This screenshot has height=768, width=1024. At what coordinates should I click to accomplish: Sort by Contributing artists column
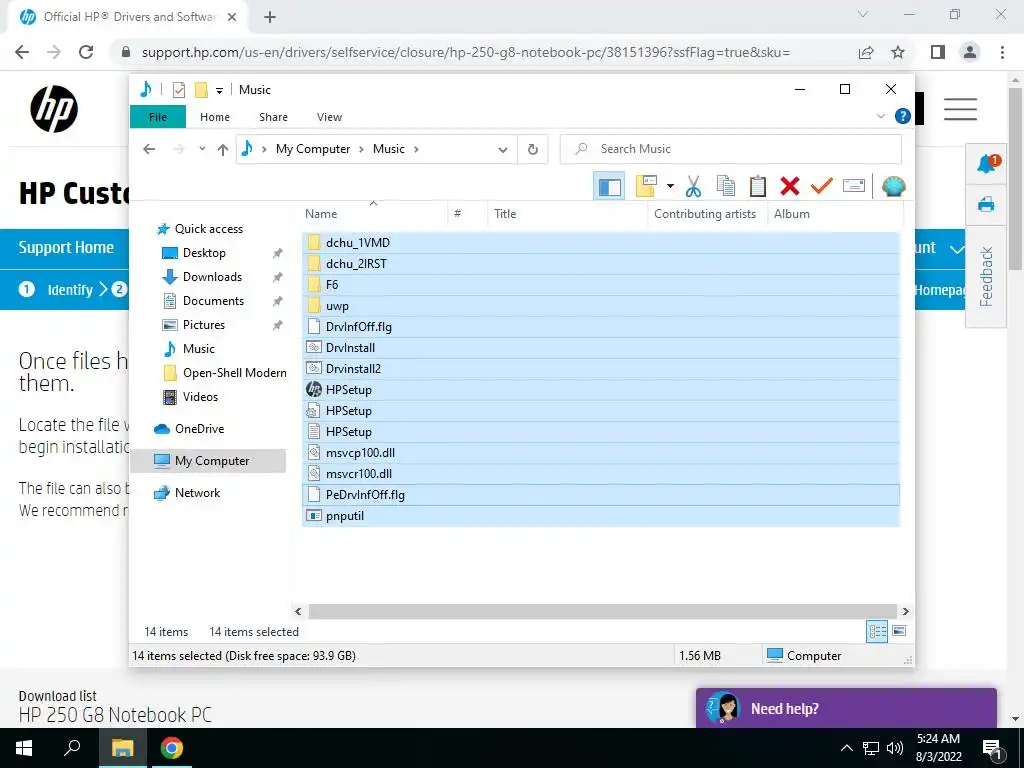pyautogui.click(x=705, y=214)
